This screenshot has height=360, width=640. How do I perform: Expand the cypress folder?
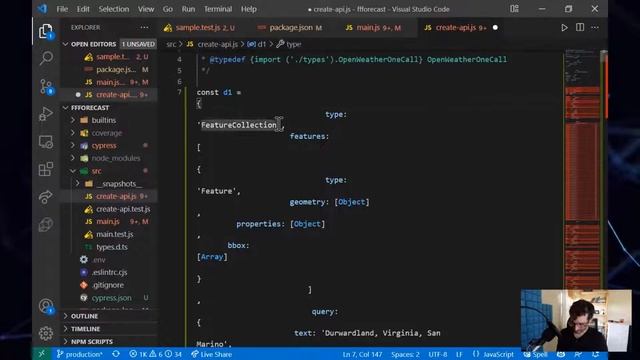(x=104, y=146)
